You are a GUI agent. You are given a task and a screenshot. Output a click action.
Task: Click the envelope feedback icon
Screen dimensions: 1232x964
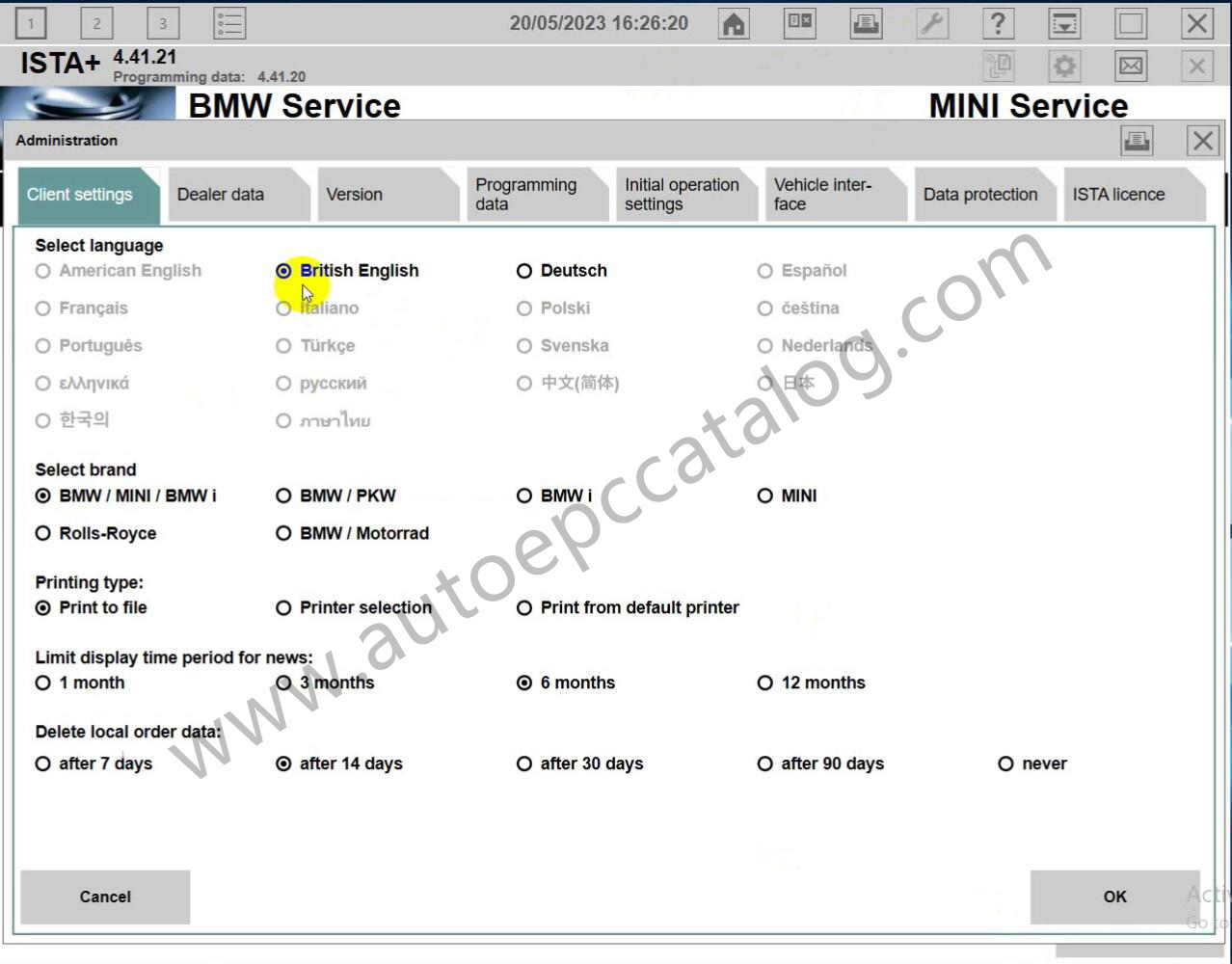pos(1131,66)
